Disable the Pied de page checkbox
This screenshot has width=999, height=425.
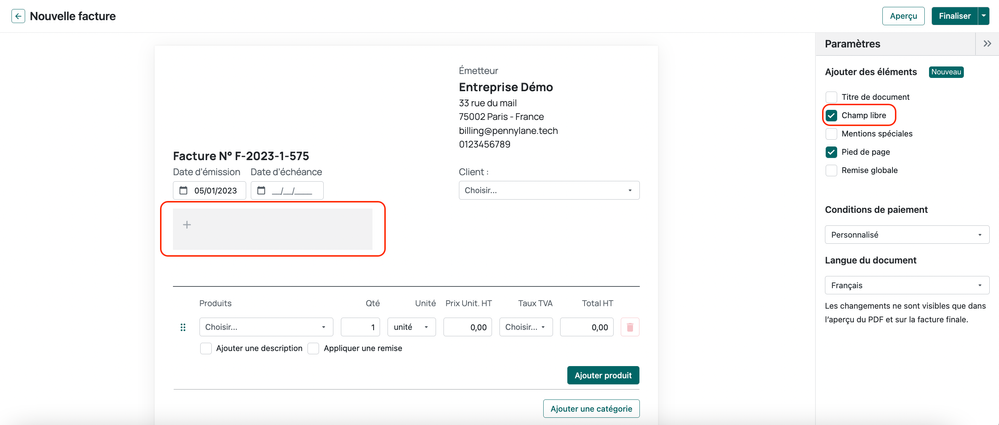831,152
